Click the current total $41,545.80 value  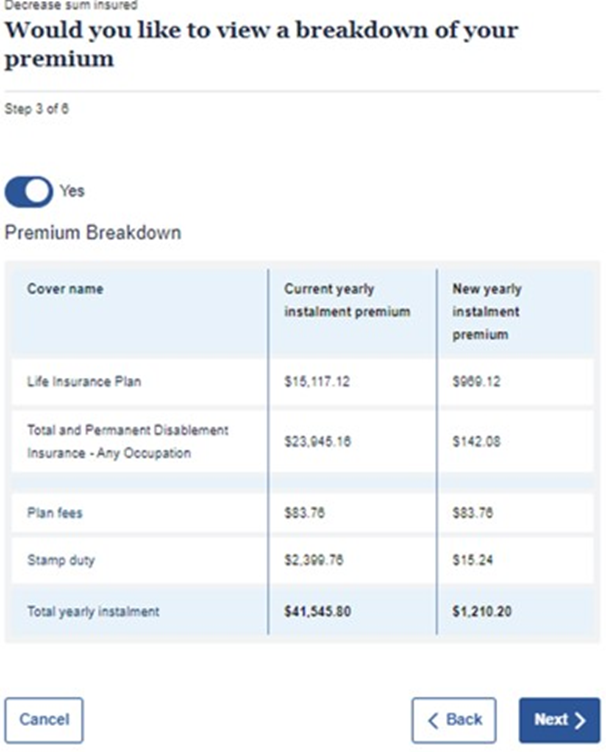pos(317,611)
